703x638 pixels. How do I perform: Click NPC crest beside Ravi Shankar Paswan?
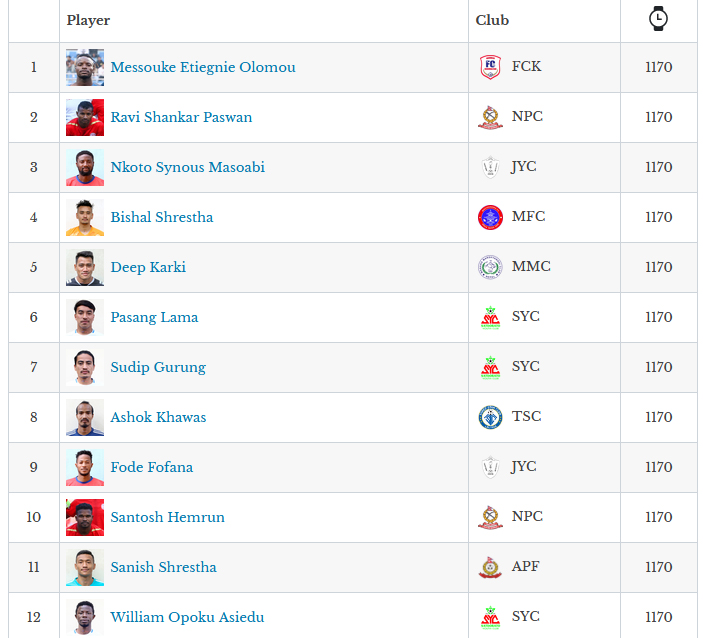490,117
